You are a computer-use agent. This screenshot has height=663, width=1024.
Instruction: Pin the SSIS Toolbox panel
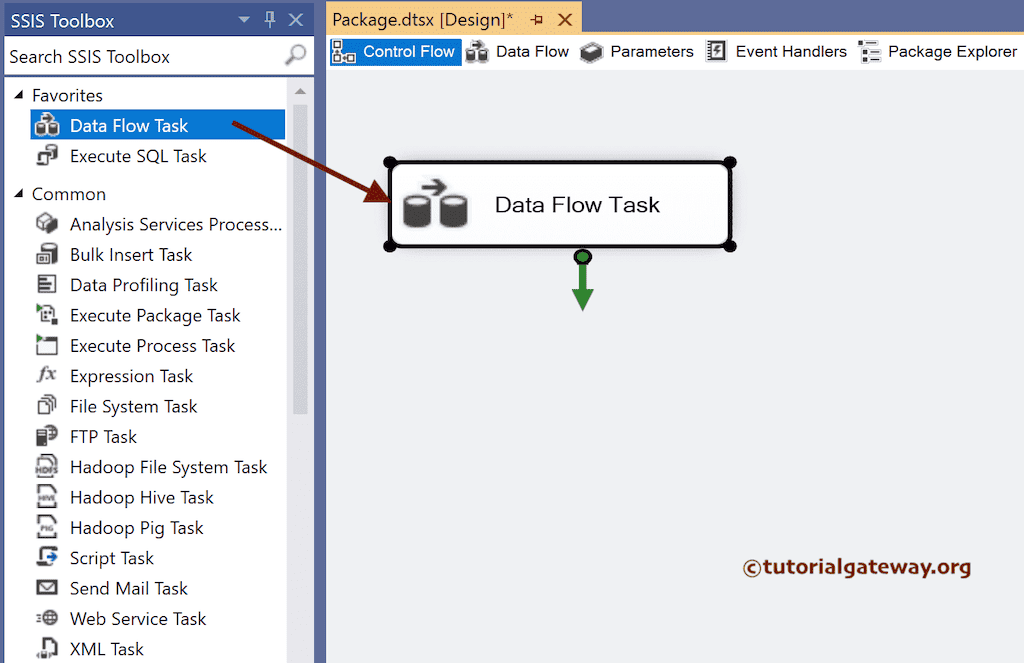point(268,19)
